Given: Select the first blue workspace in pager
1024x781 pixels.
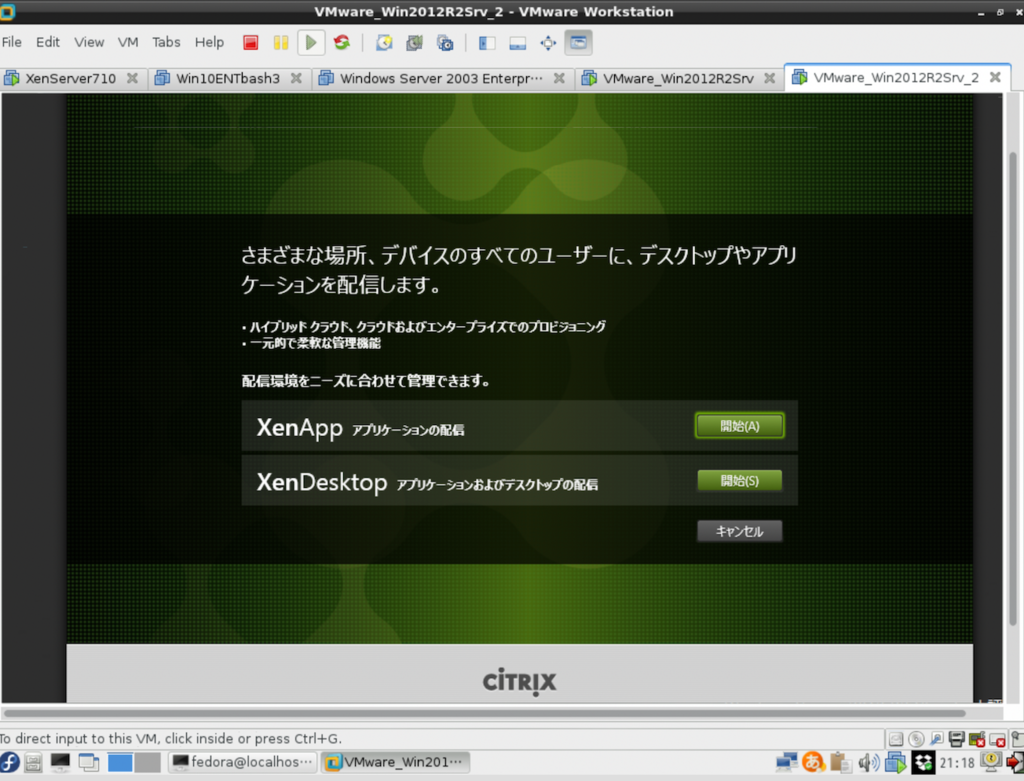Looking at the screenshot, I should click(120, 762).
